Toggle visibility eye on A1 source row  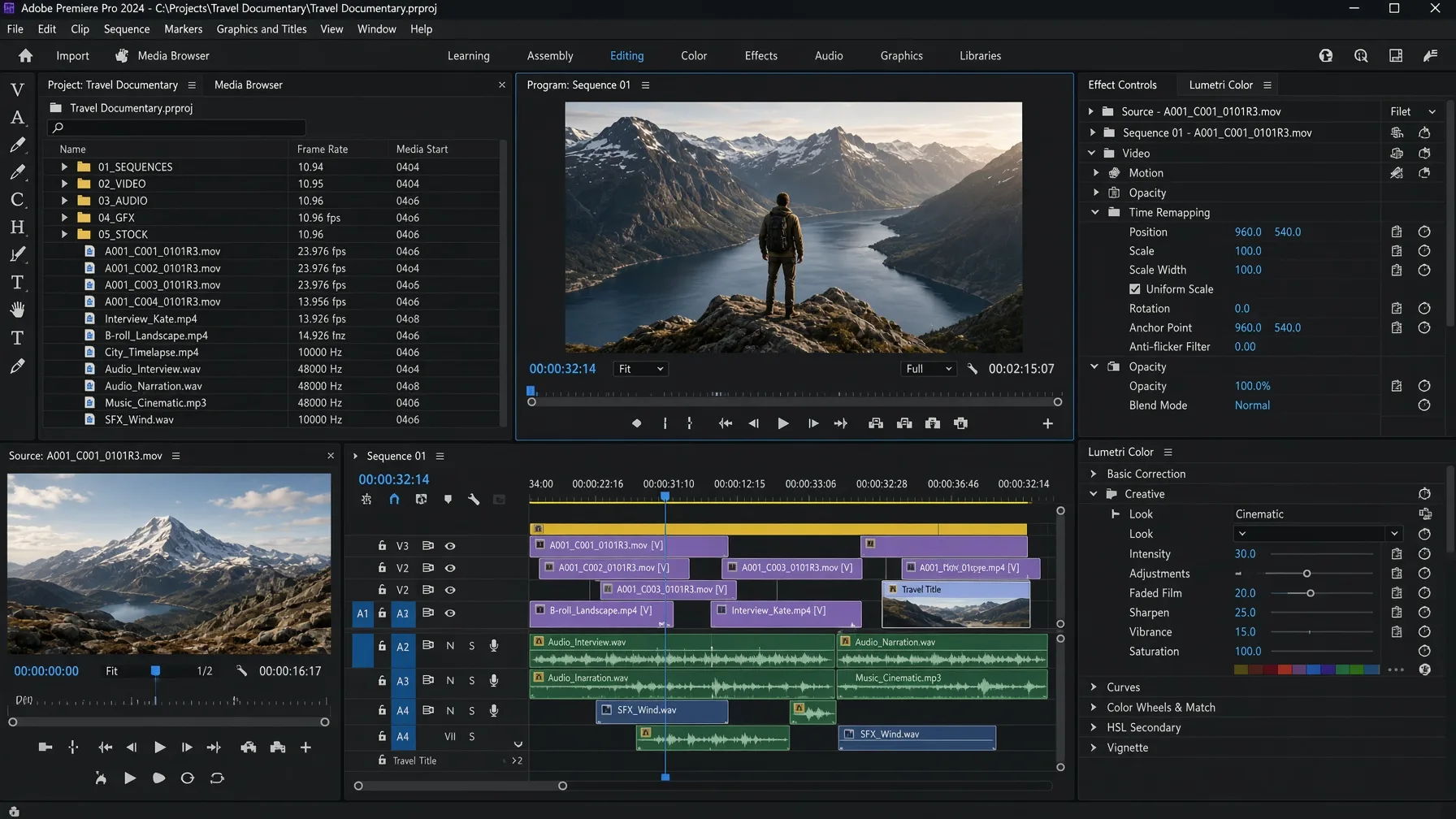click(x=450, y=613)
